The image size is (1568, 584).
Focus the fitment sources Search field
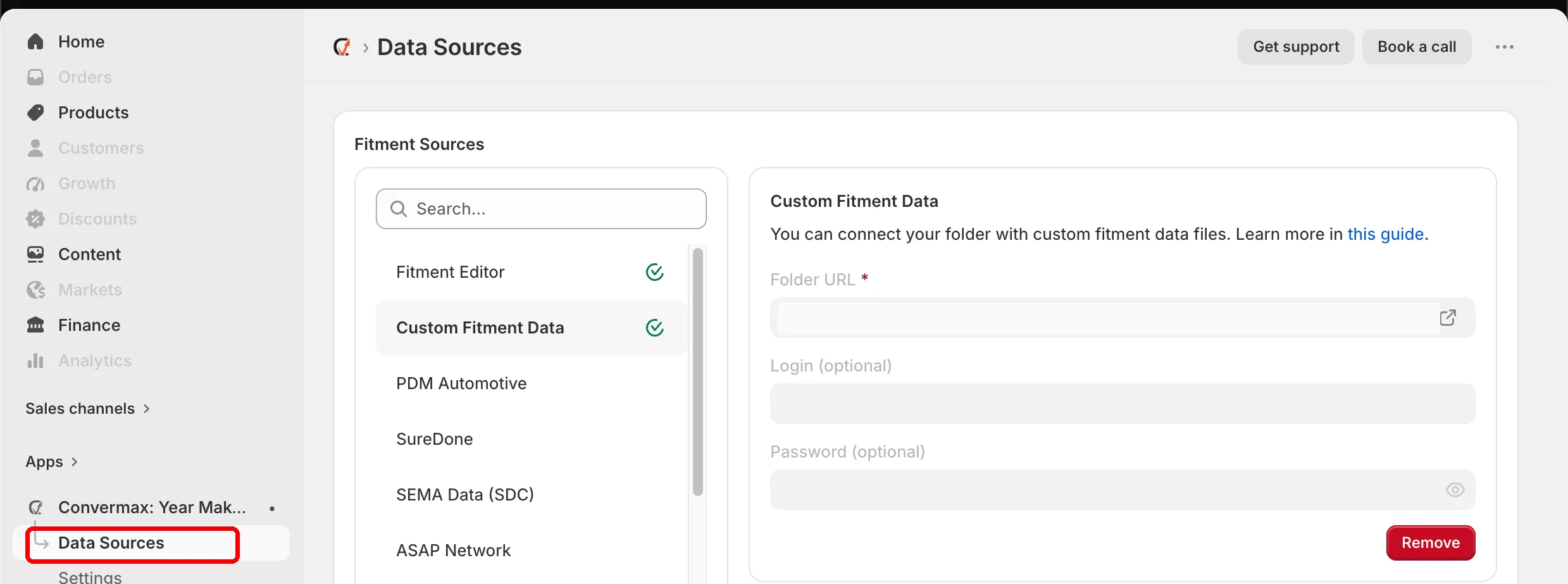(541, 209)
